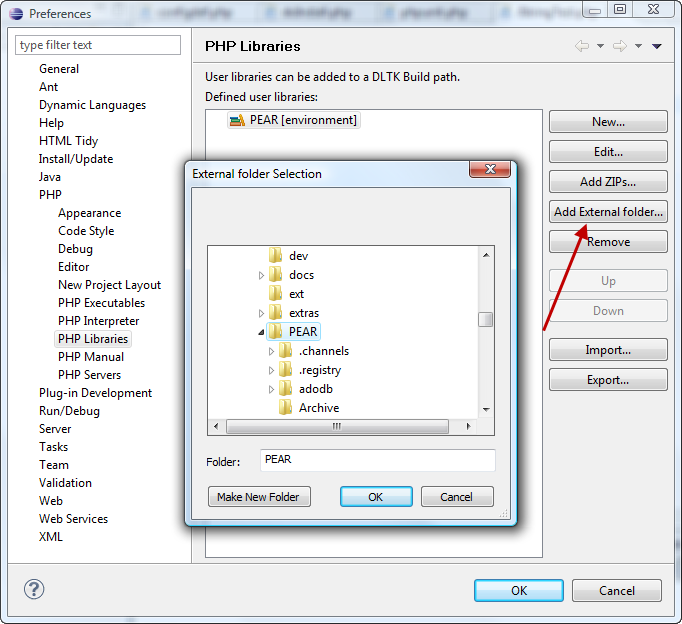The image size is (682, 624).
Task: Expand the extras folder node
Action: point(262,313)
